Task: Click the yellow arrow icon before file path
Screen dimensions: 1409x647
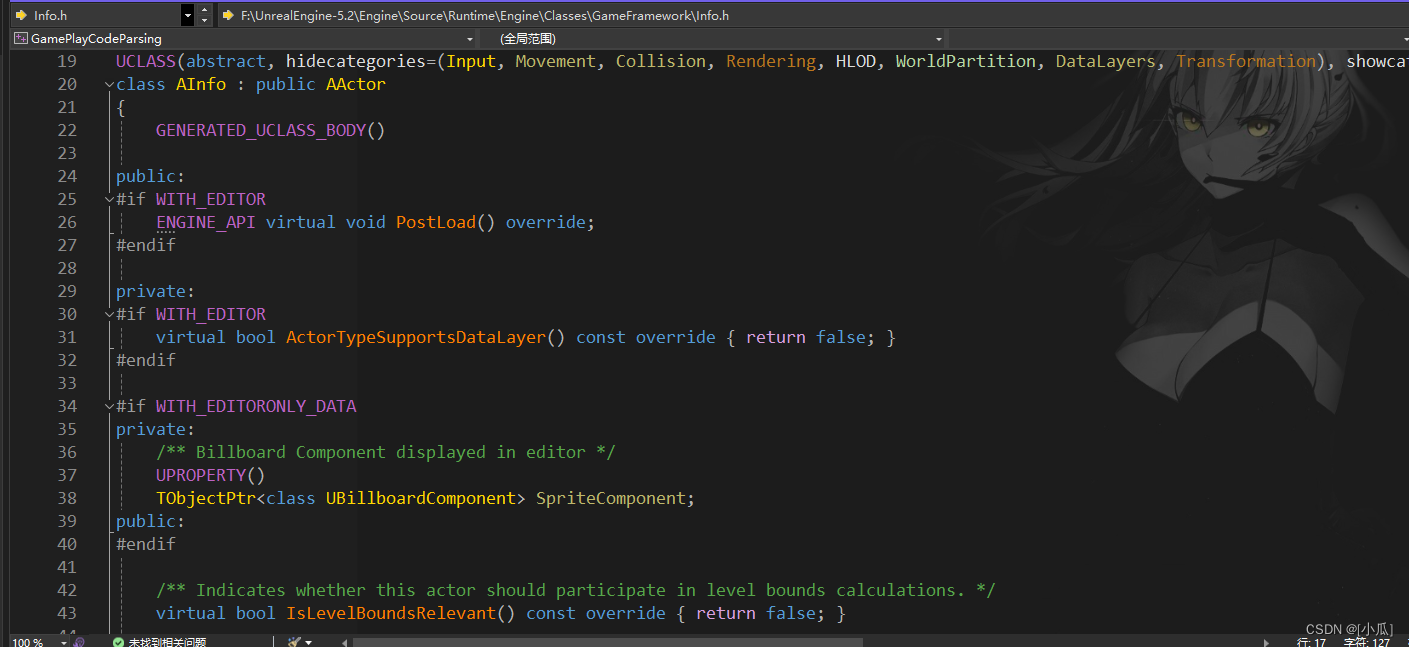Action: [x=228, y=15]
